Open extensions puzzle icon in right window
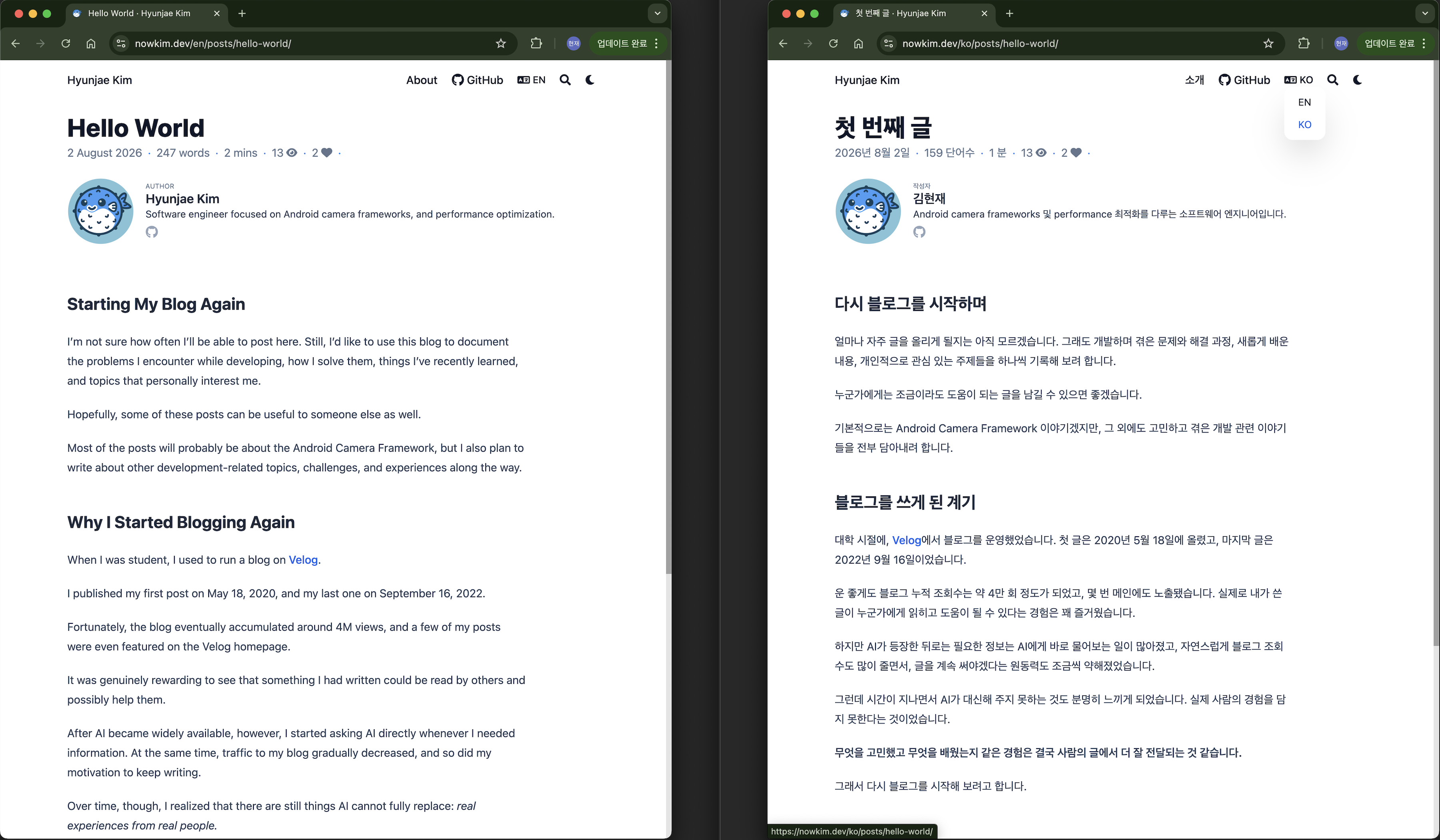The width and height of the screenshot is (1440, 840). (x=1303, y=44)
